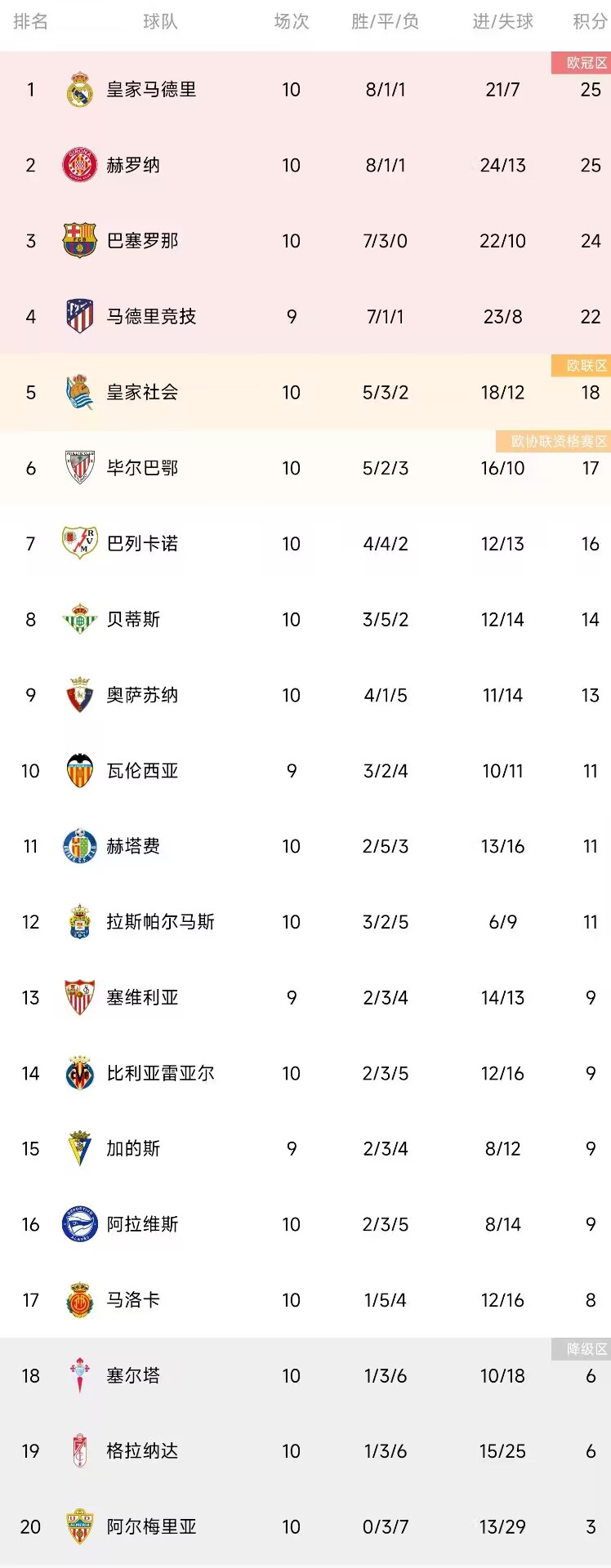Tap the 降级区 zone label

pyautogui.click(x=582, y=1348)
